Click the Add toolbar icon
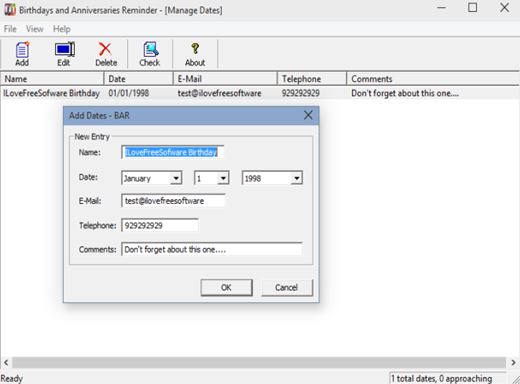This screenshot has height=384, width=520. [x=22, y=54]
